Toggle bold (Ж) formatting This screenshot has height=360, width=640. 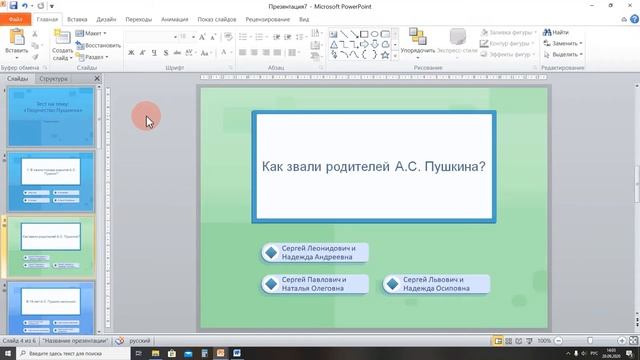coord(131,53)
